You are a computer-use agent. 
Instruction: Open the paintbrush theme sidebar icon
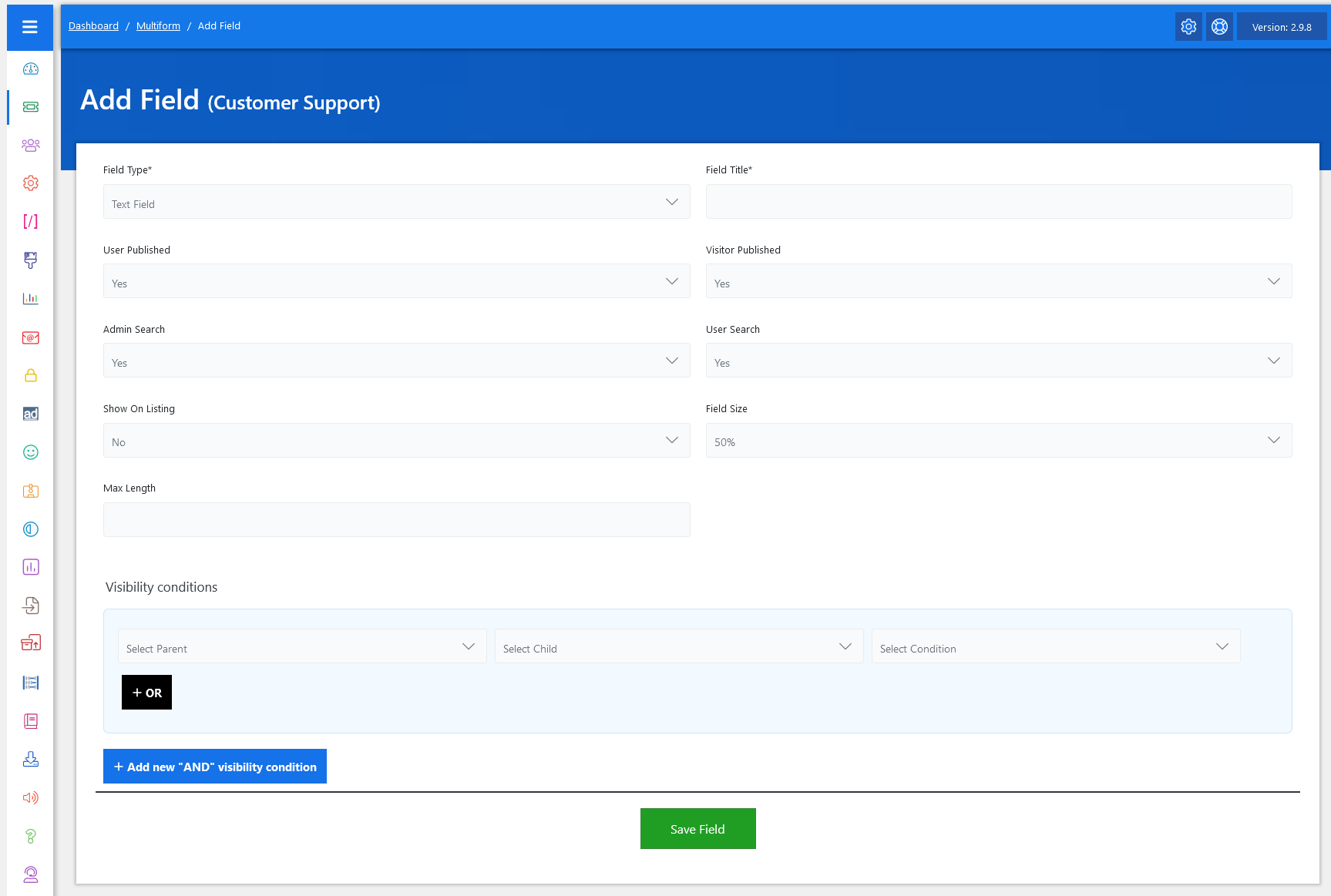[31, 260]
